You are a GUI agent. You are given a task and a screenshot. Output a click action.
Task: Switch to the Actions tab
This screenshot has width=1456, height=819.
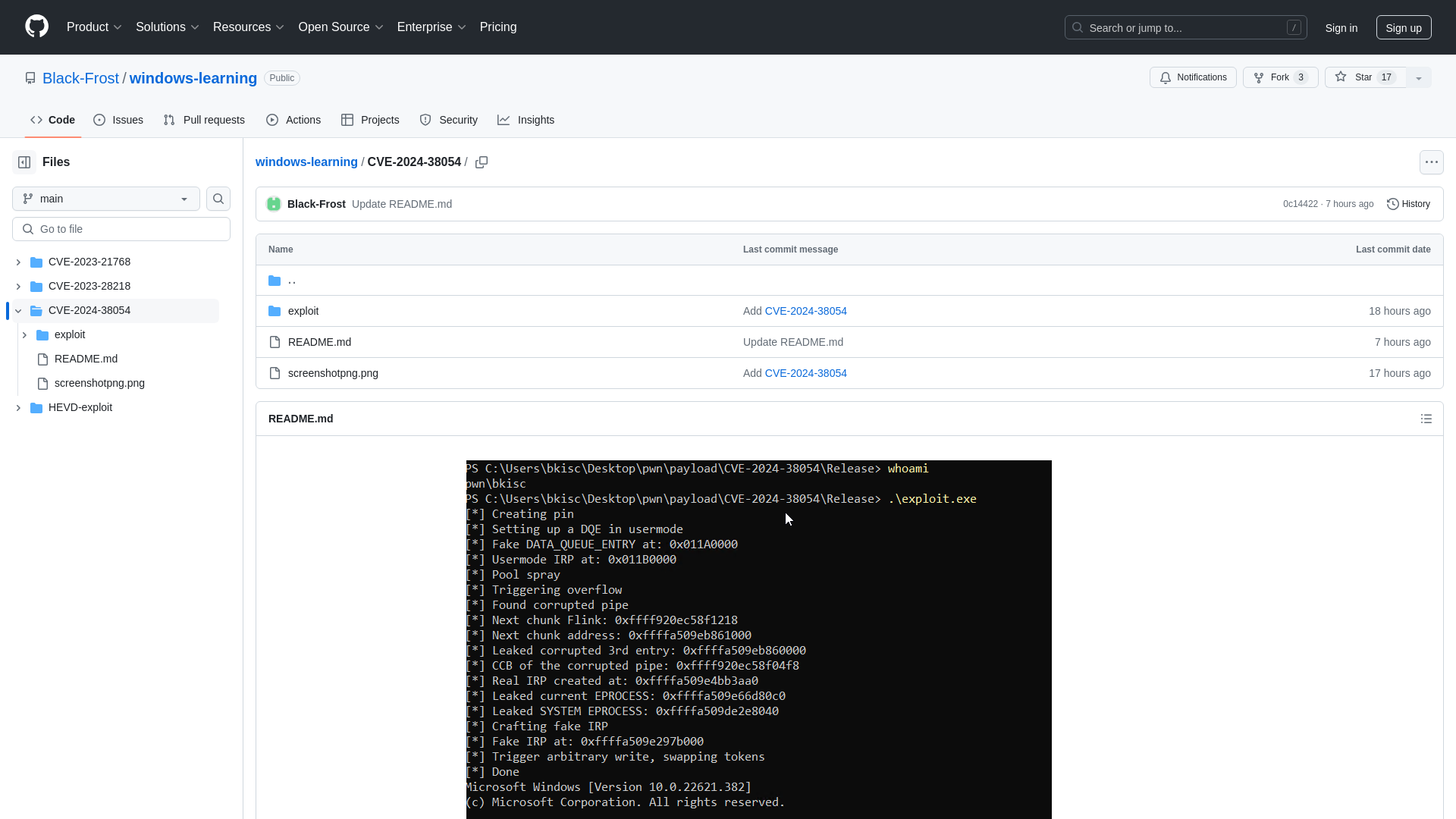click(x=293, y=120)
